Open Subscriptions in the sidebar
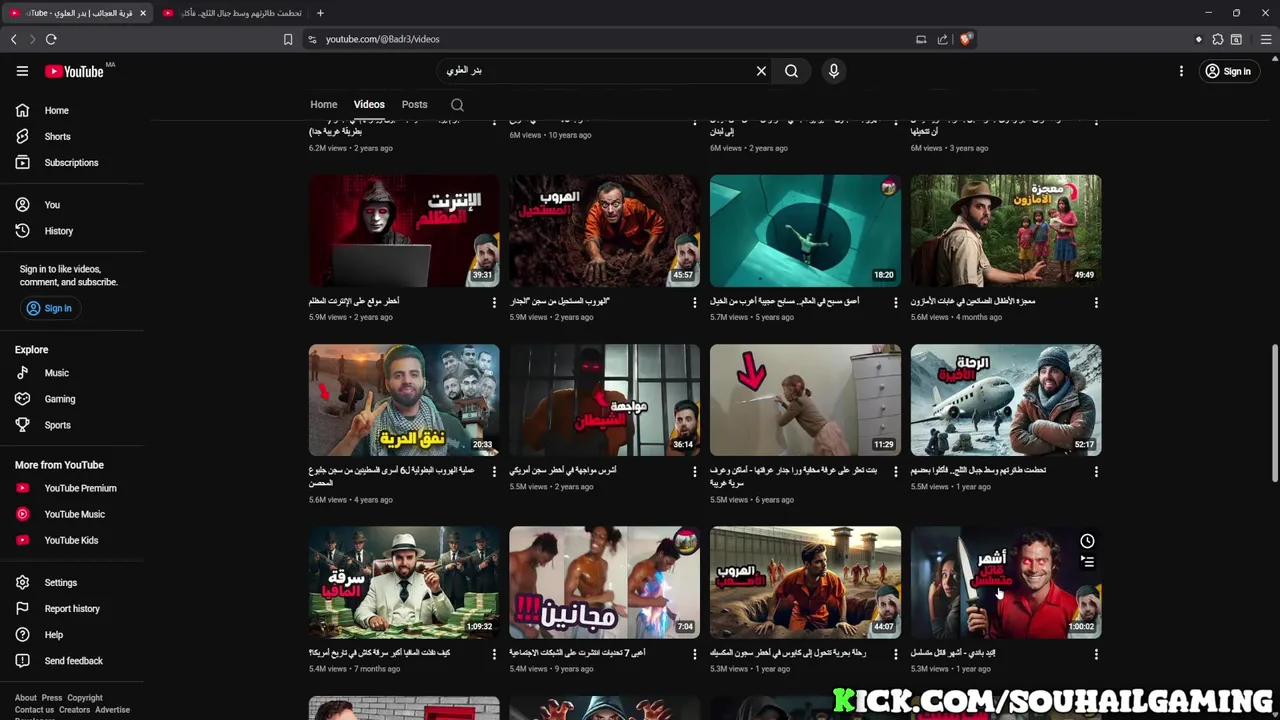Screen dimensions: 1280x720 tap(72, 162)
